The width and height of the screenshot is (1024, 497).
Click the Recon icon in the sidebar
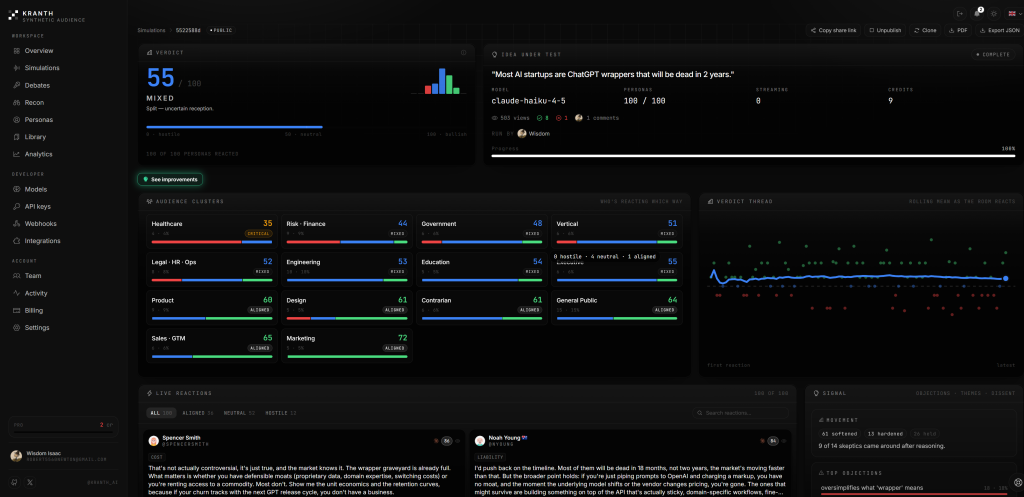16,103
